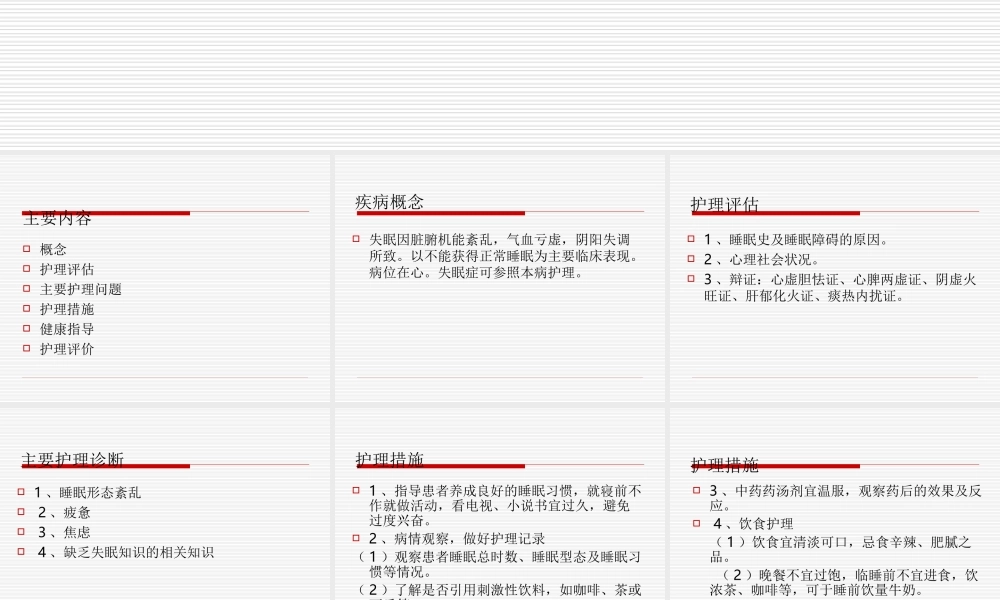Select the slide title 主要内容

[x=57, y=219]
